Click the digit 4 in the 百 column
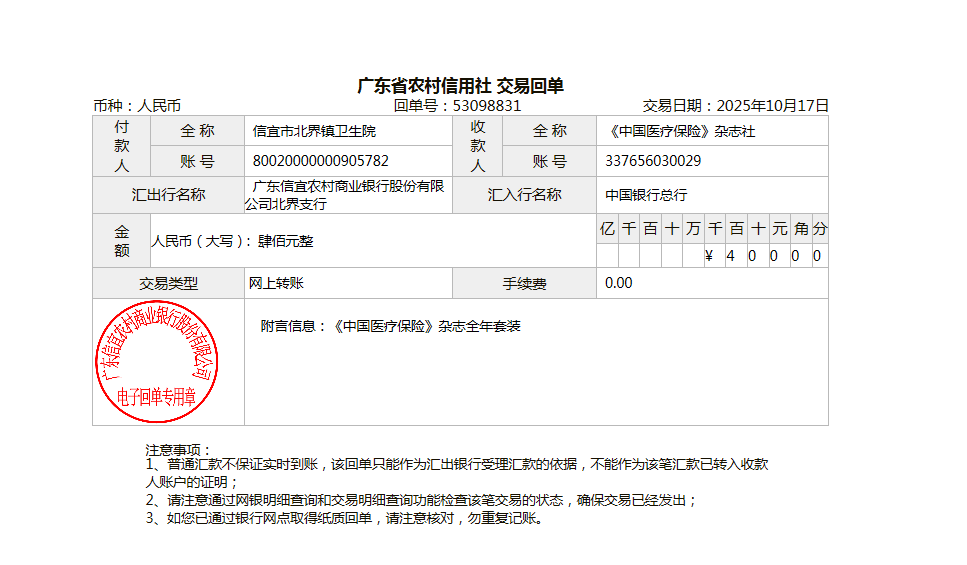 click(730, 256)
